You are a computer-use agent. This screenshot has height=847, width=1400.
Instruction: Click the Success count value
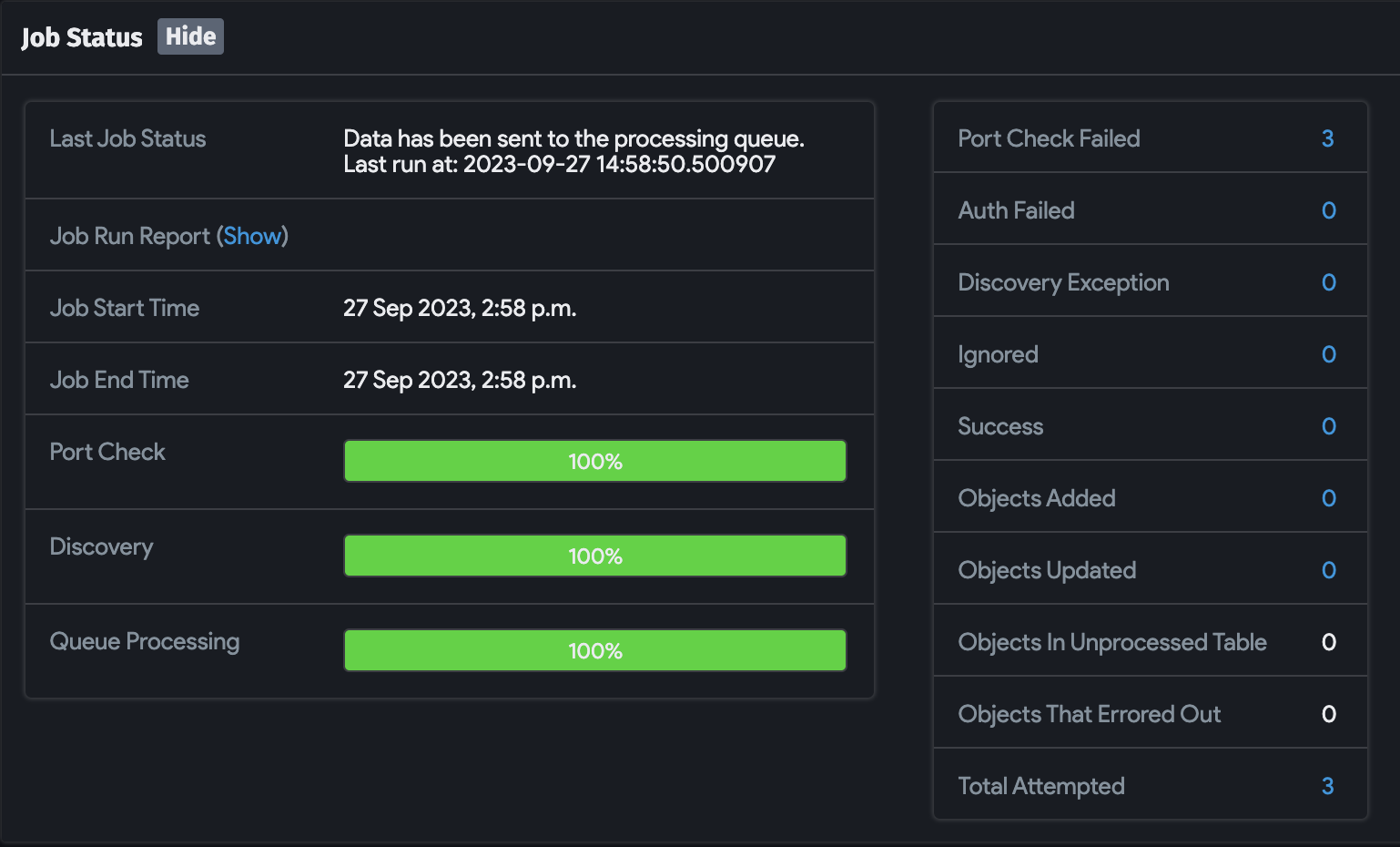coord(1328,426)
